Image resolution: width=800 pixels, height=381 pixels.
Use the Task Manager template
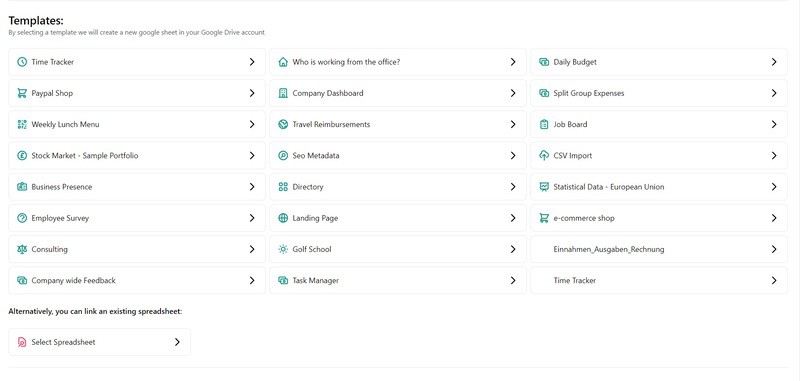coord(398,281)
